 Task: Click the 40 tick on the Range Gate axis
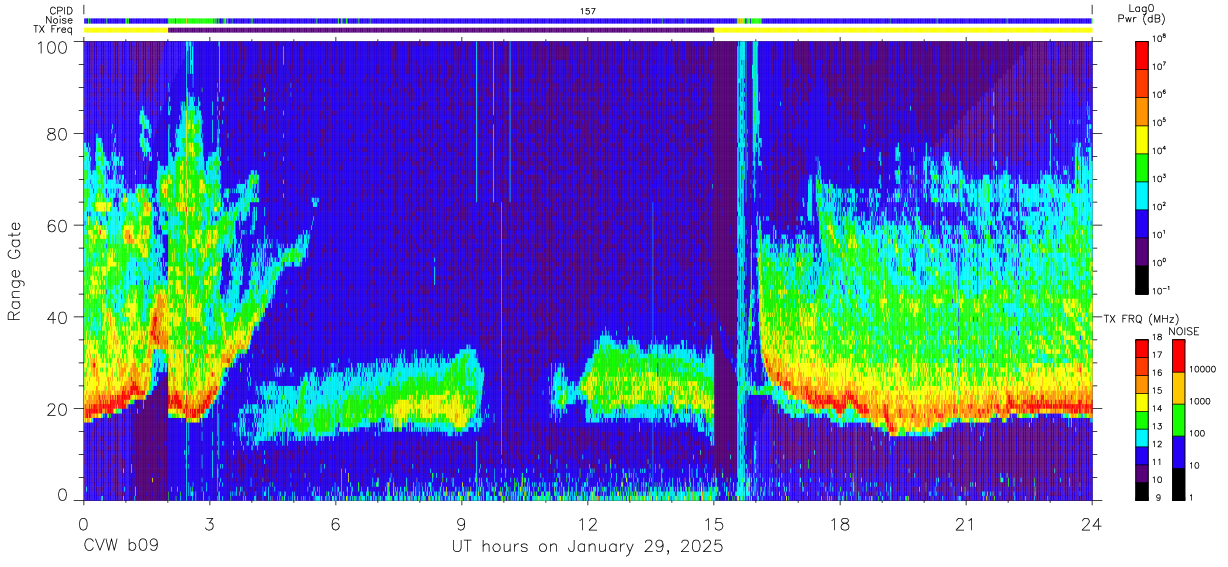click(59, 317)
